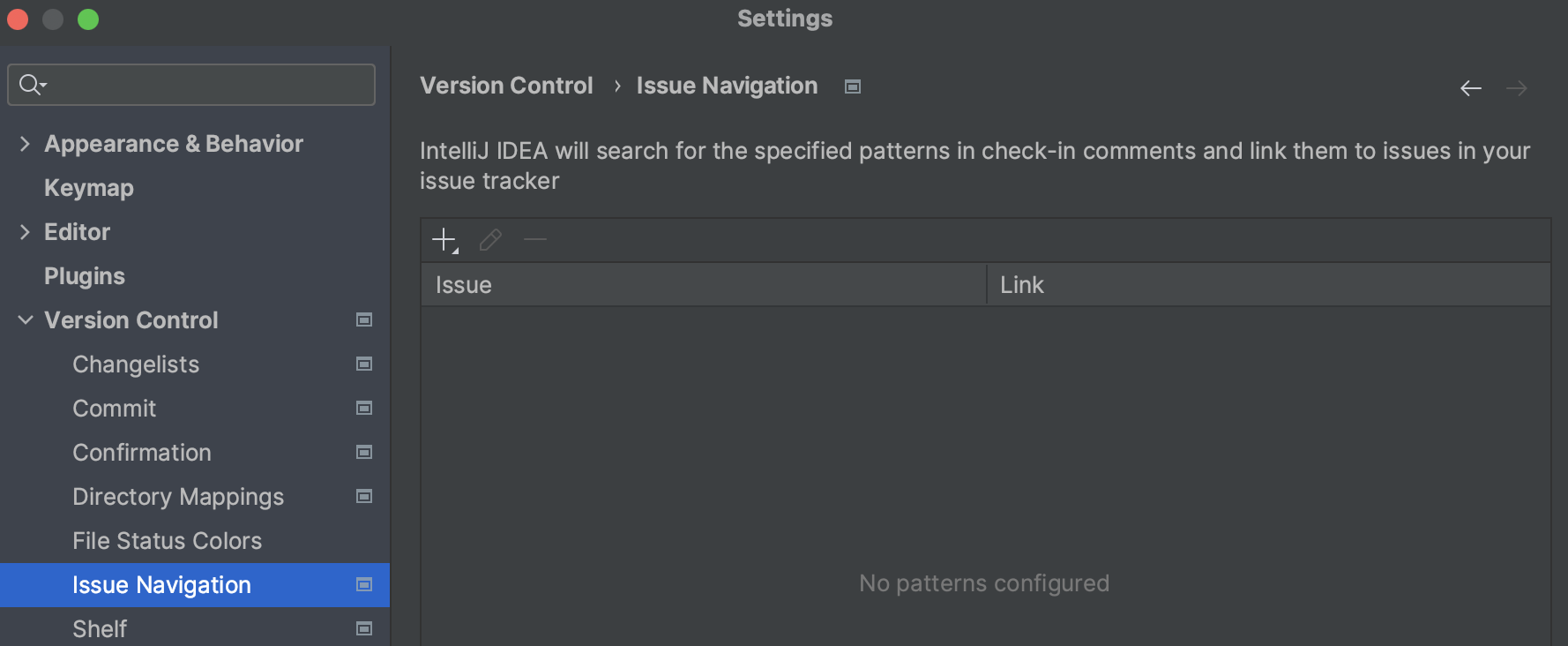Select the Confirmation settings page
1568x646 pixels.
point(141,452)
